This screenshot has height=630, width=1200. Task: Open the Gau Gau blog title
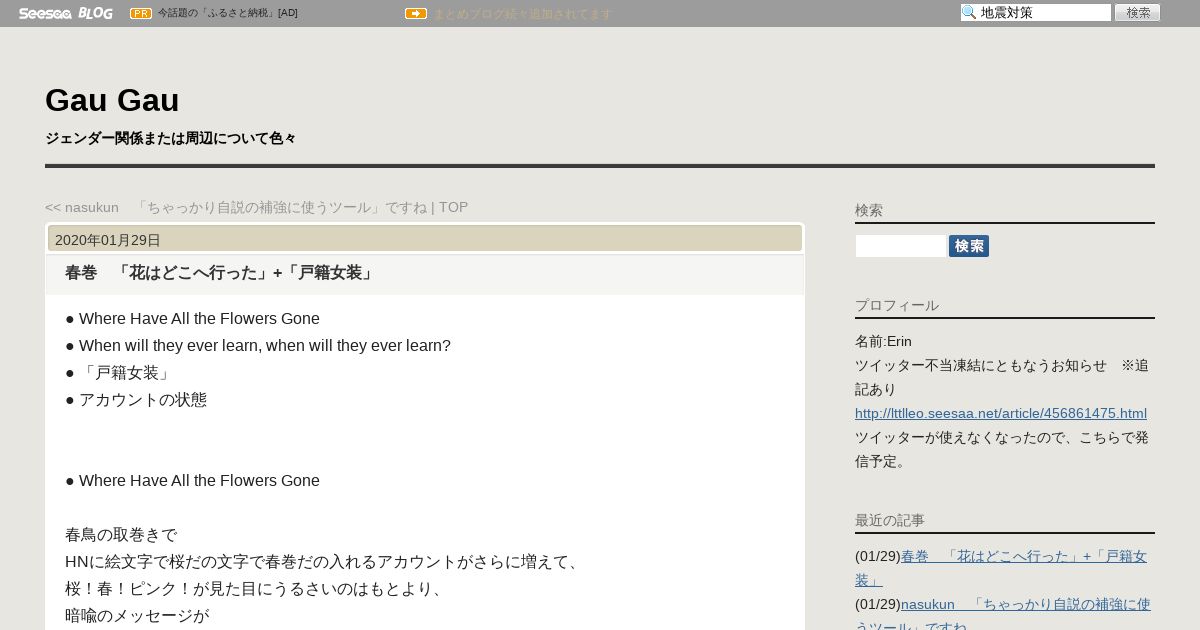click(112, 100)
